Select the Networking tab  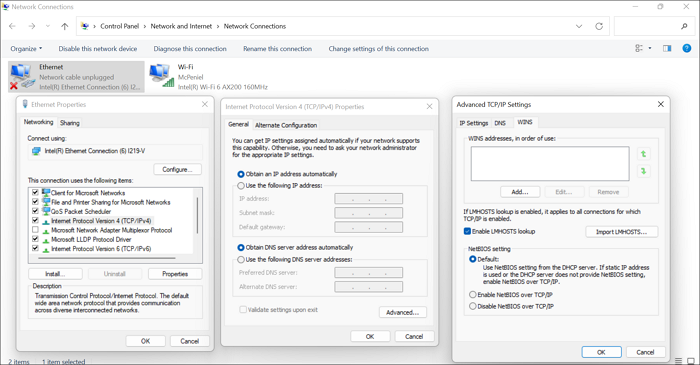tap(38, 122)
